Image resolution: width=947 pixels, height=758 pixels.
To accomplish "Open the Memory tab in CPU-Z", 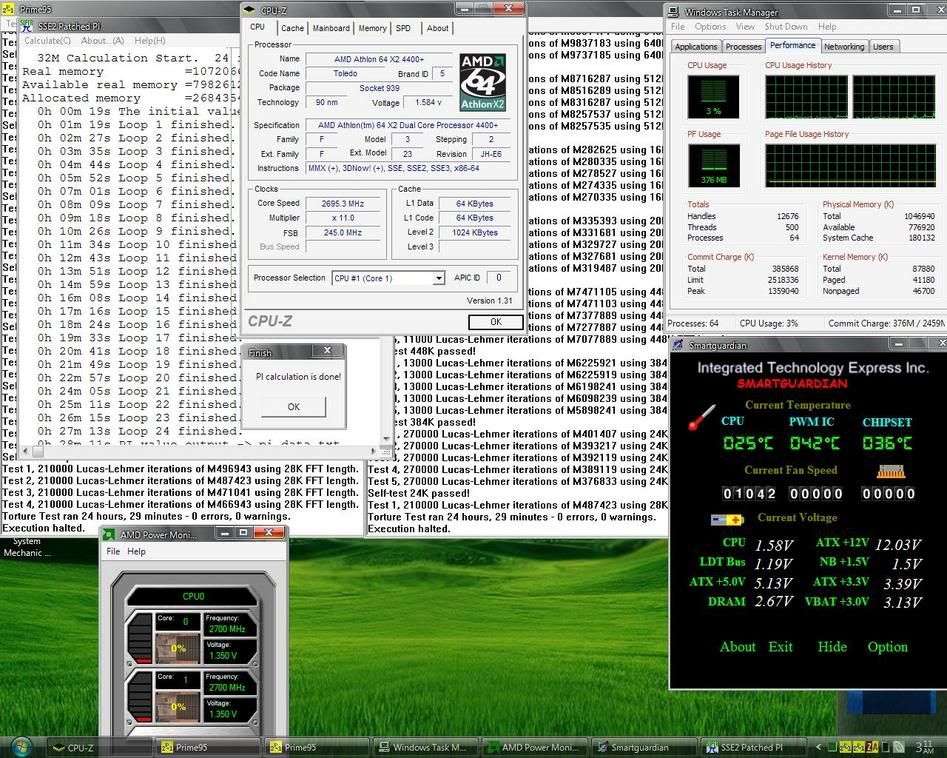I will coord(372,28).
